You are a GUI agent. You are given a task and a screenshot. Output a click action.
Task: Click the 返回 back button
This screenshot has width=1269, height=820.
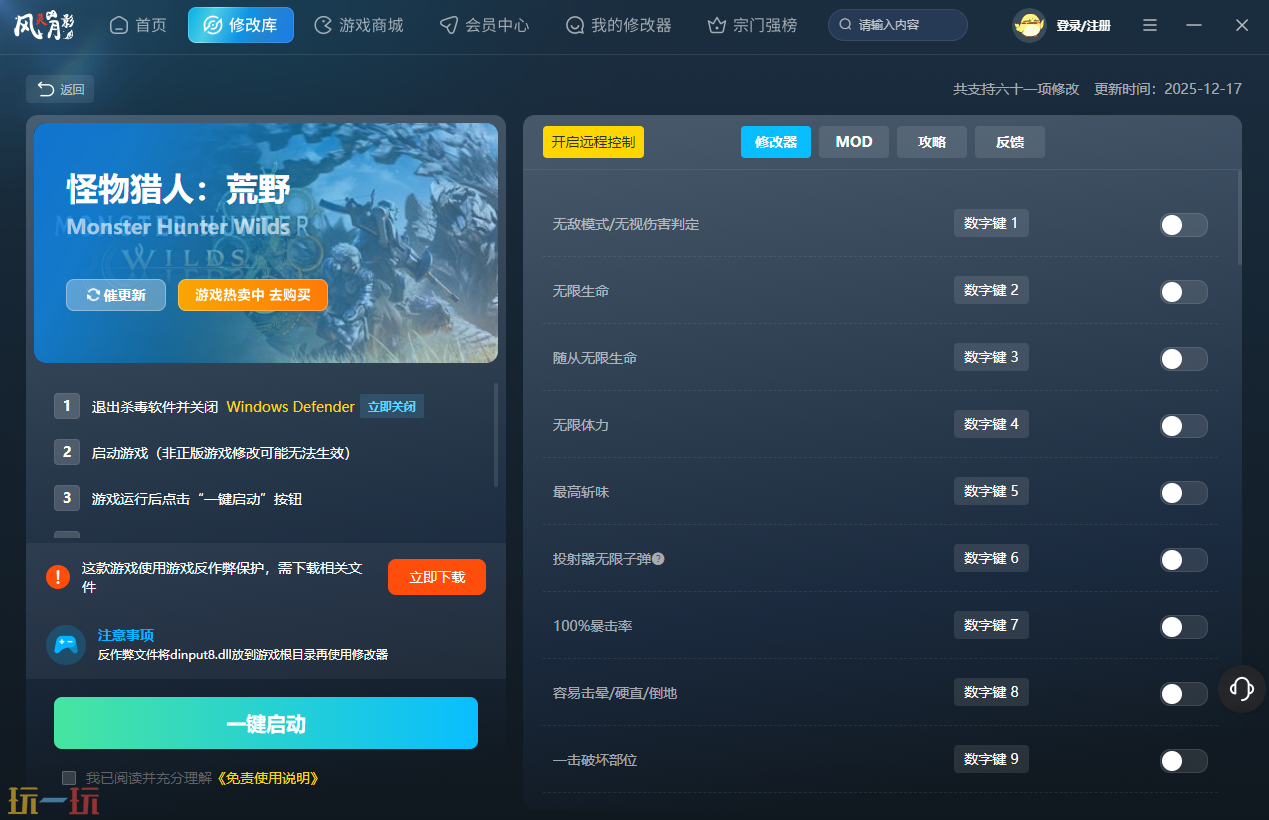[x=60, y=89]
